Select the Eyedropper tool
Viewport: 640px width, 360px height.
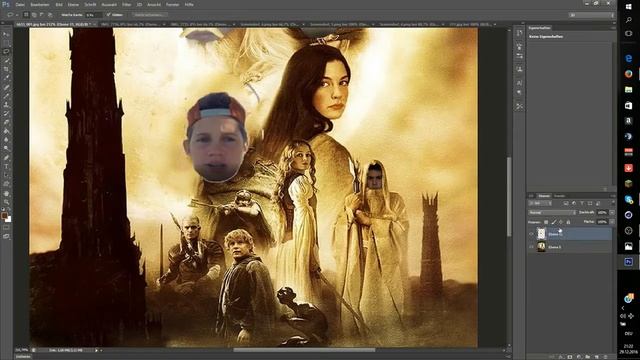(x=6, y=78)
